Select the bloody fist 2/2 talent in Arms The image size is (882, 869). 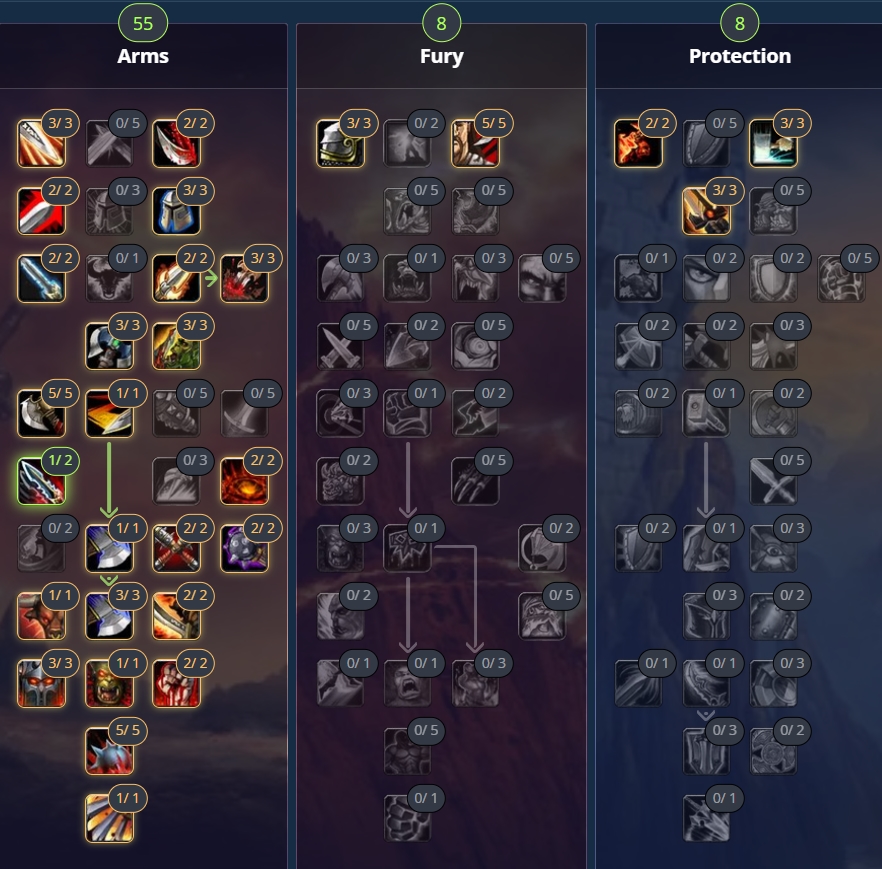tap(177, 683)
